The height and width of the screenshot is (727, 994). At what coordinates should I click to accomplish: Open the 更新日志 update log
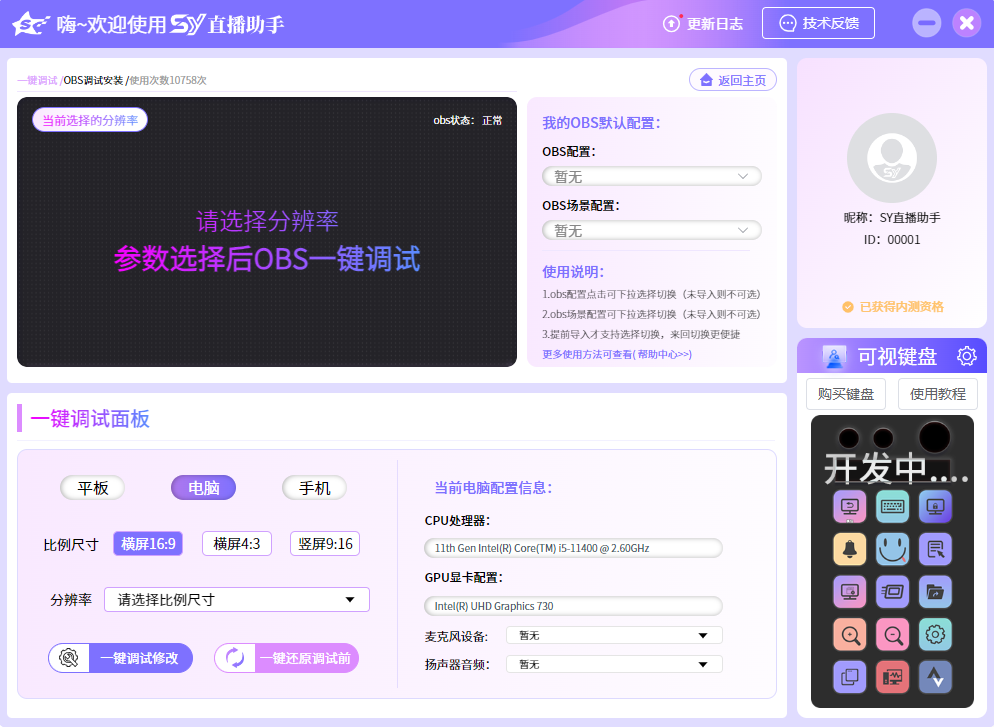[x=703, y=21]
